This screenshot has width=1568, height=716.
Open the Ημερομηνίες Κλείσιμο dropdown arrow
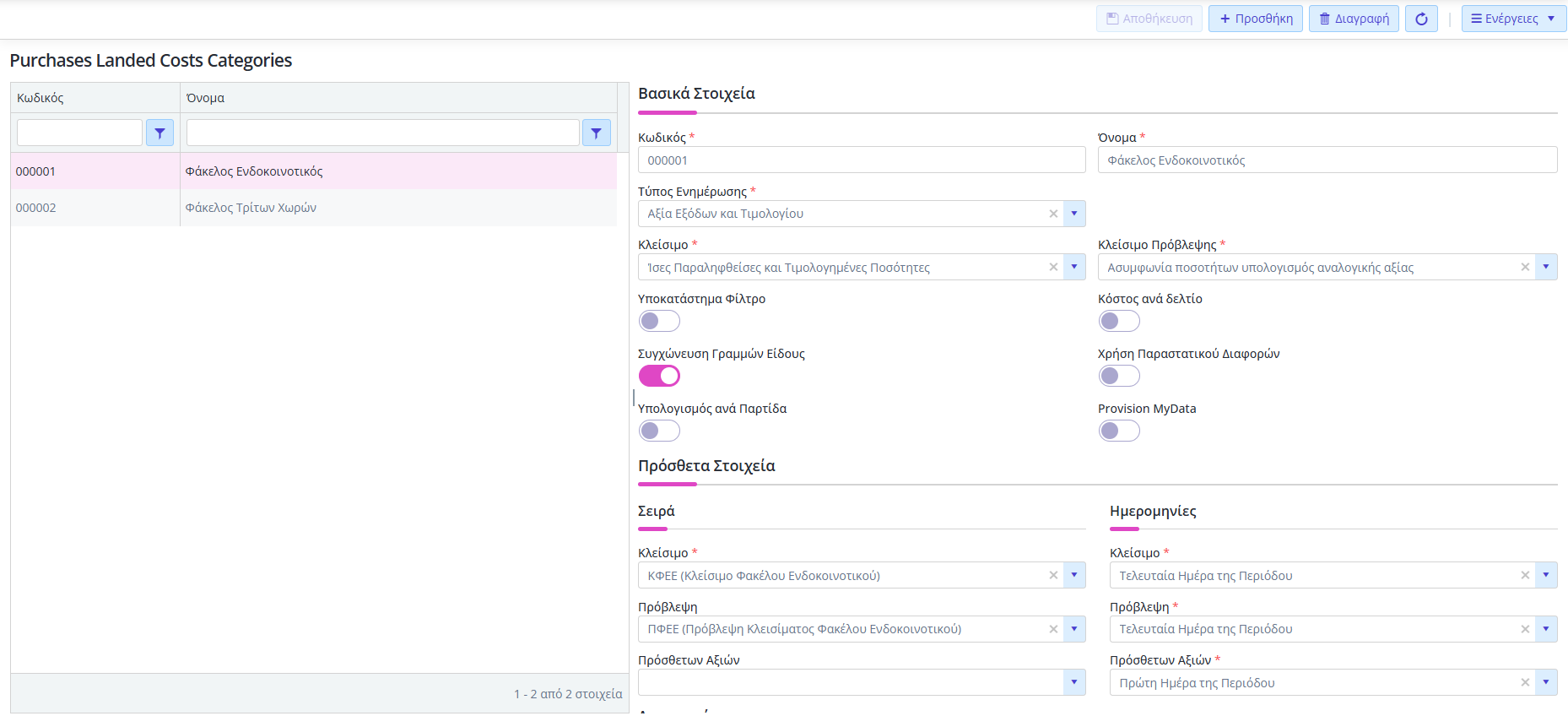pyautogui.click(x=1546, y=575)
